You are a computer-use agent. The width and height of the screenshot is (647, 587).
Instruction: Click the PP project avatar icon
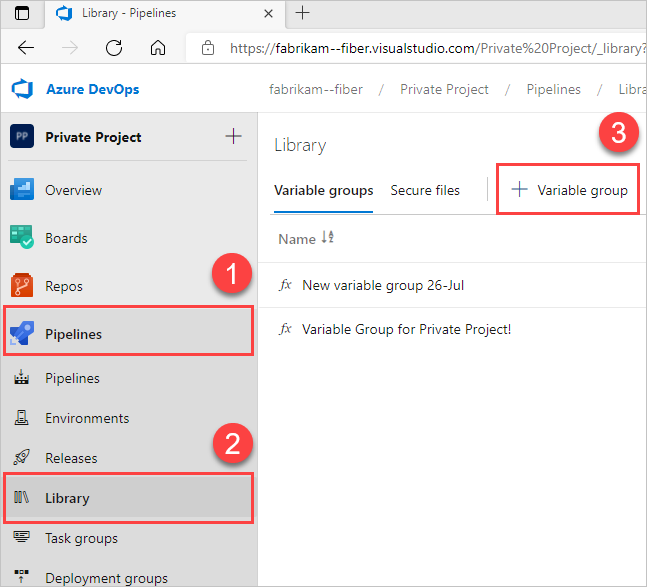point(22,137)
